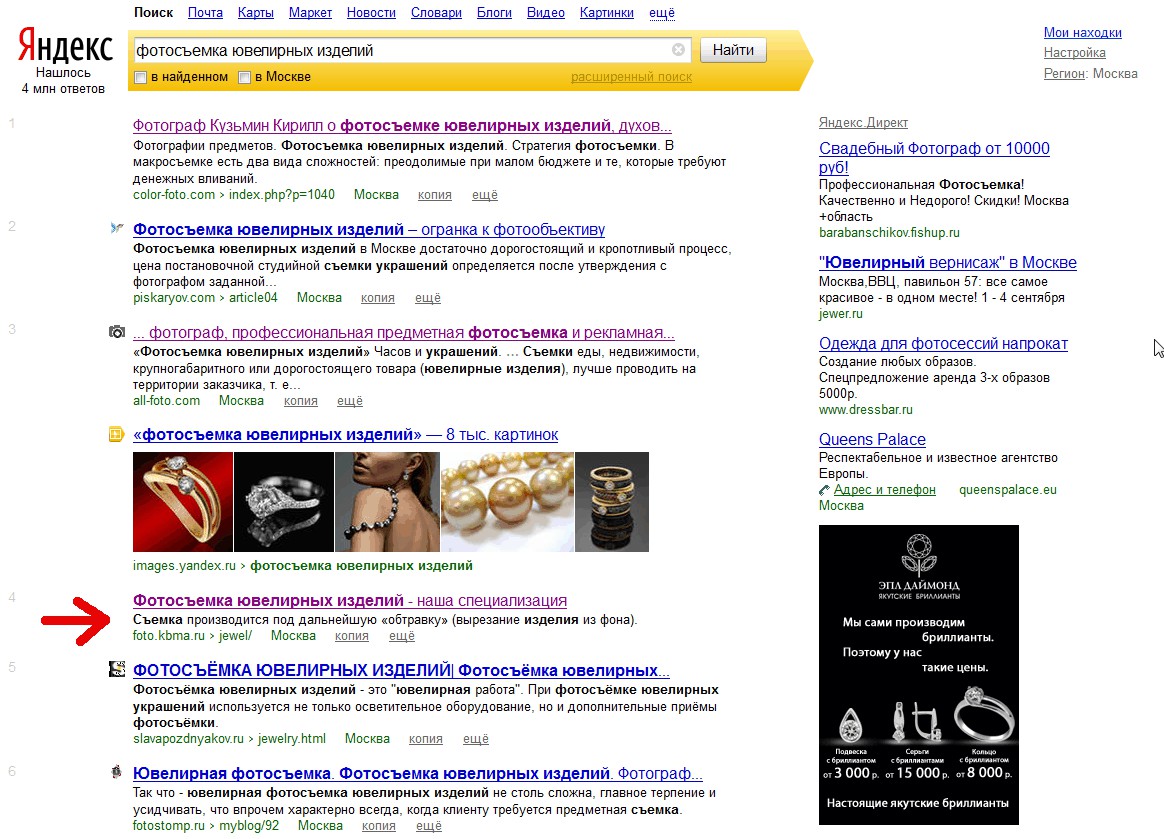Open the golden pearls thumbnail
The image size is (1164, 839).
pyautogui.click(x=507, y=502)
